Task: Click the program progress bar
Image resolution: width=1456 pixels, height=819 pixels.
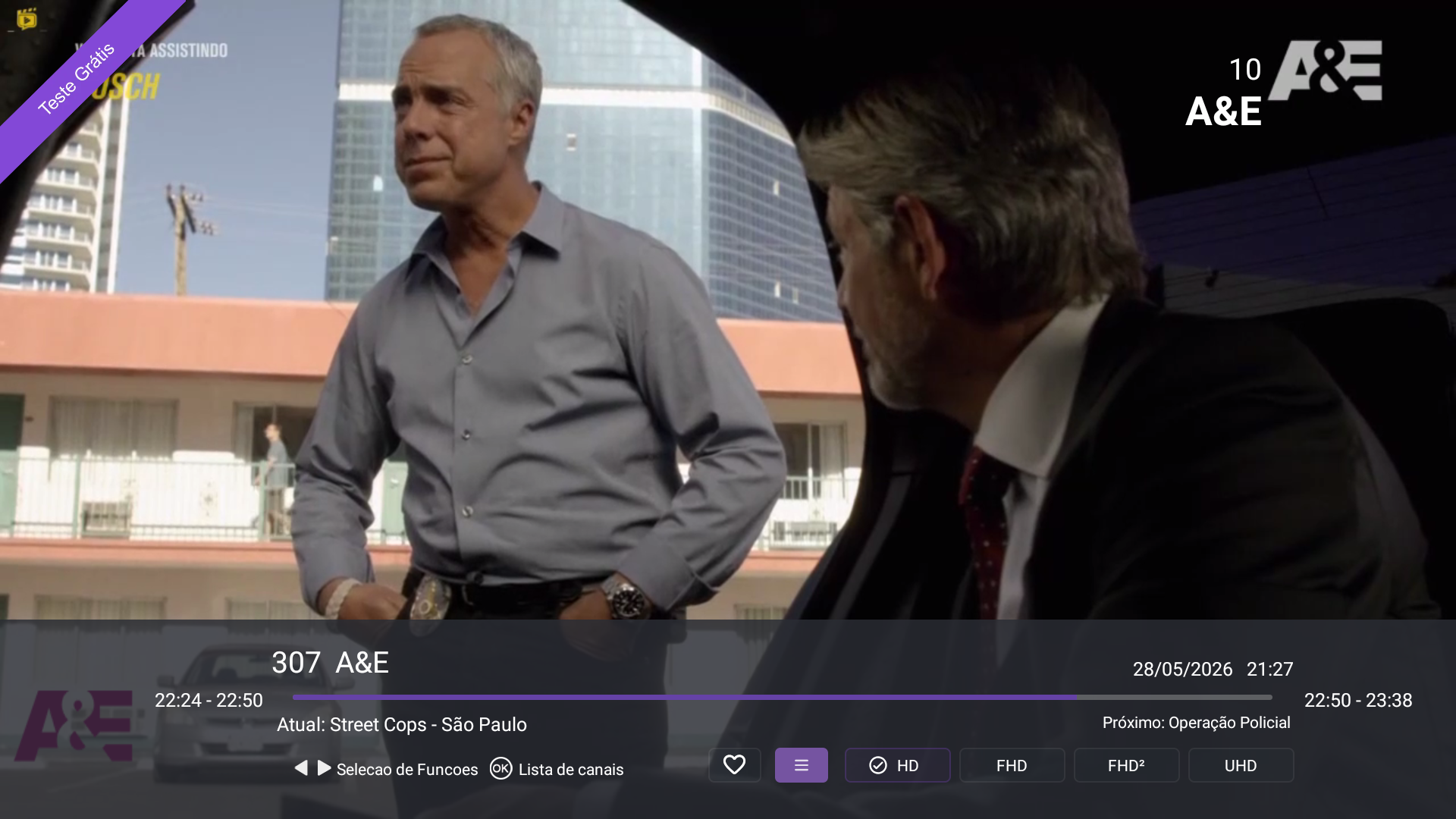Action: tap(782, 697)
